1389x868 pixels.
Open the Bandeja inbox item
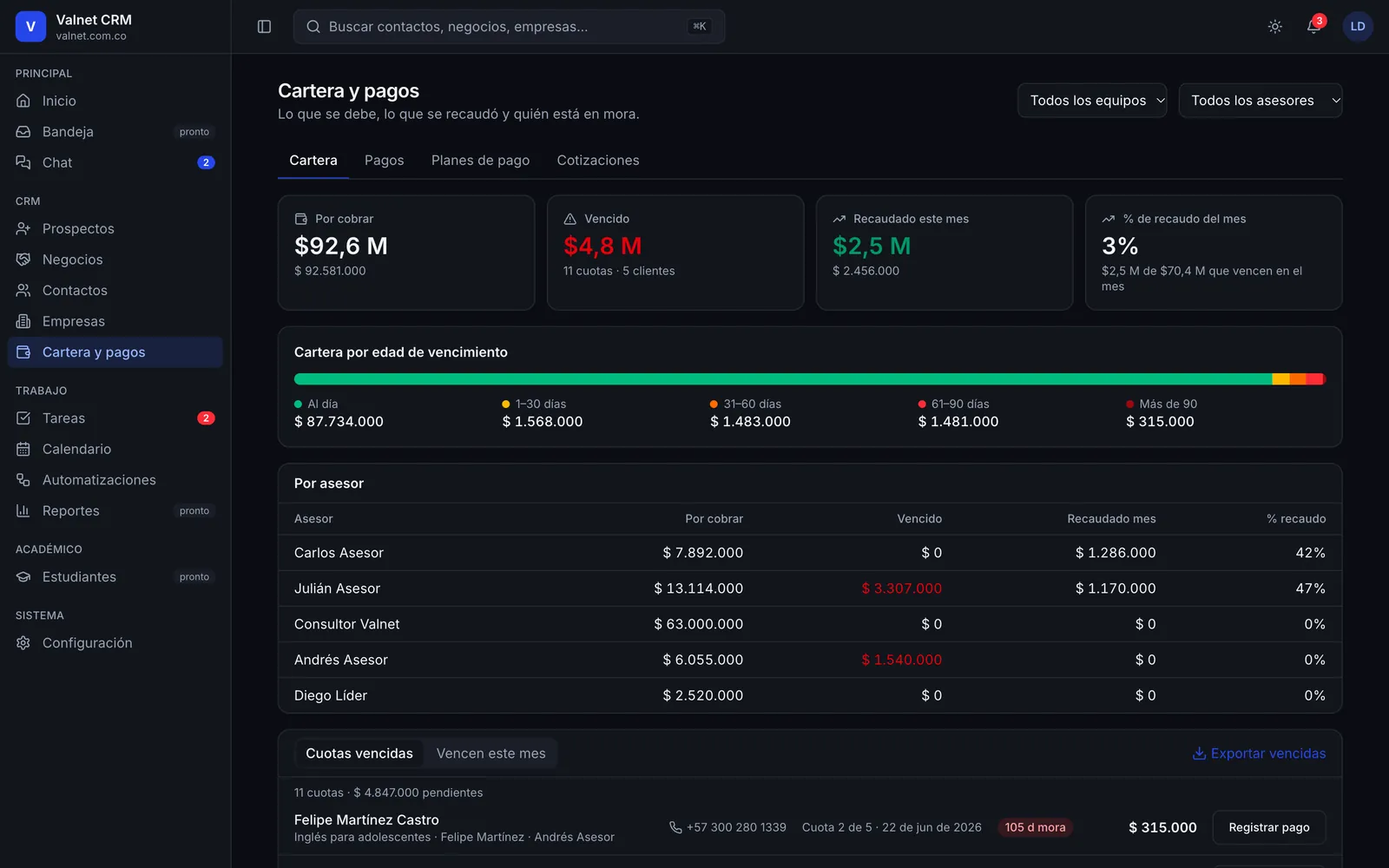click(115, 132)
